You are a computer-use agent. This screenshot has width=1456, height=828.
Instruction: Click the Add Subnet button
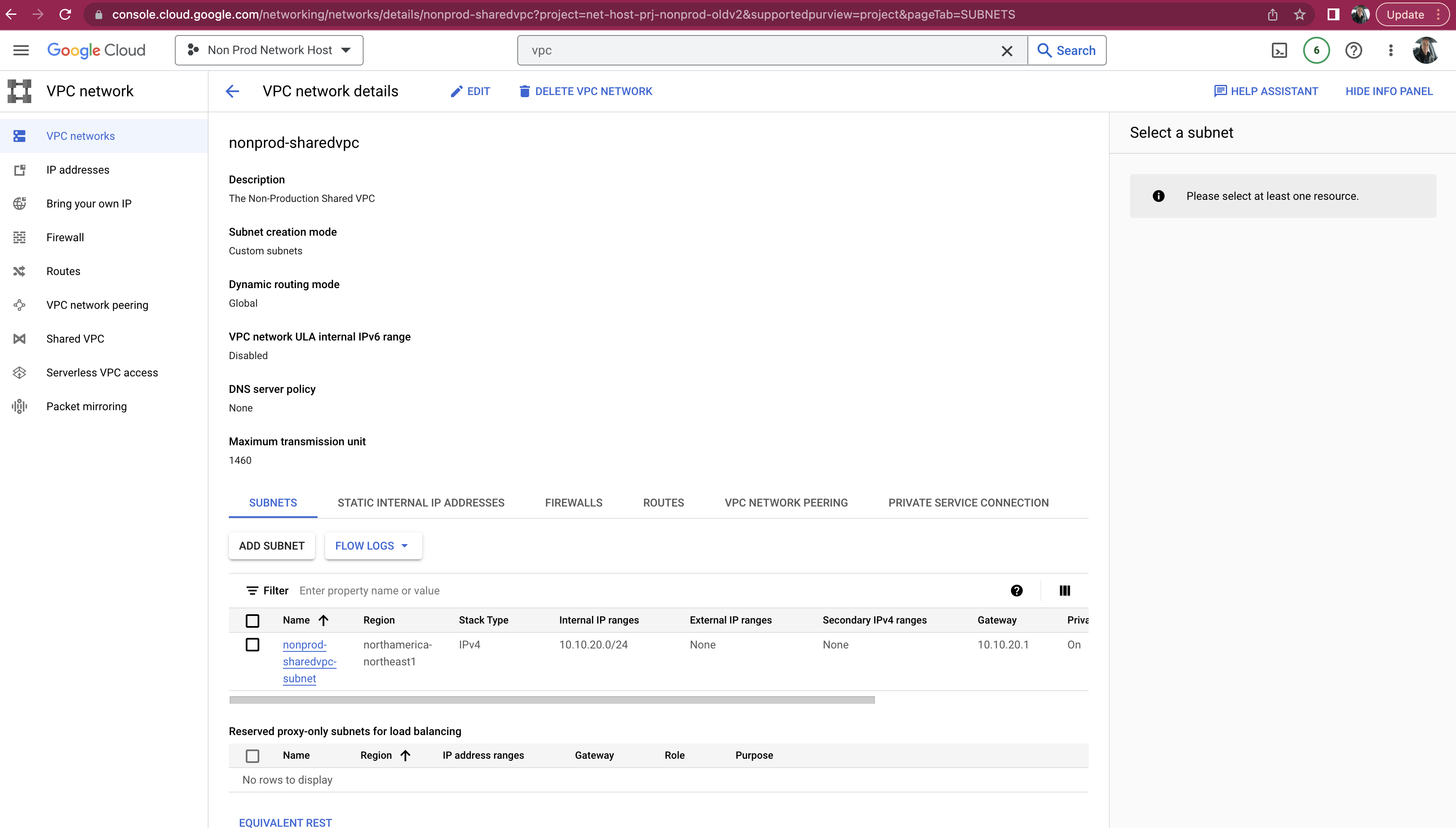click(x=272, y=545)
